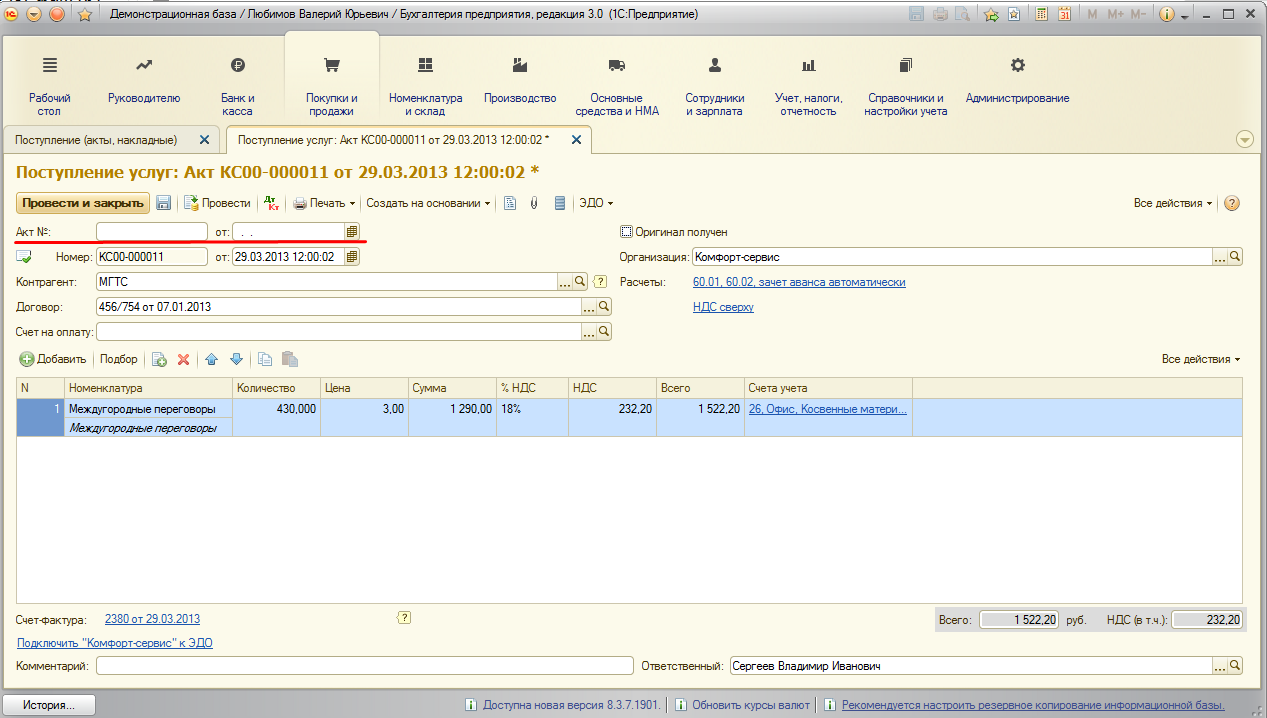Click Добавить to add a row
1267x718 pixels.
(x=54, y=359)
